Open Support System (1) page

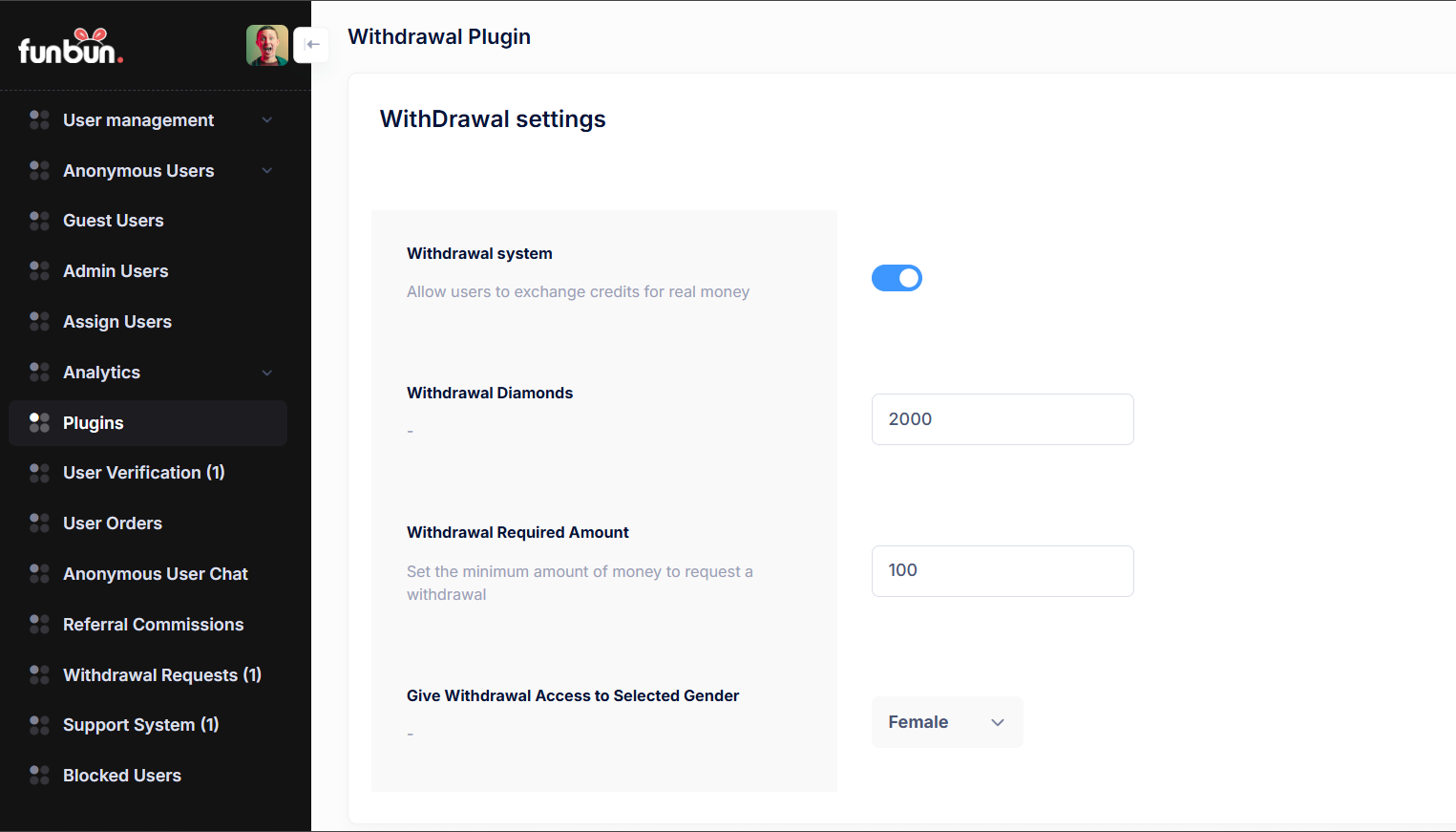(x=140, y=725)
